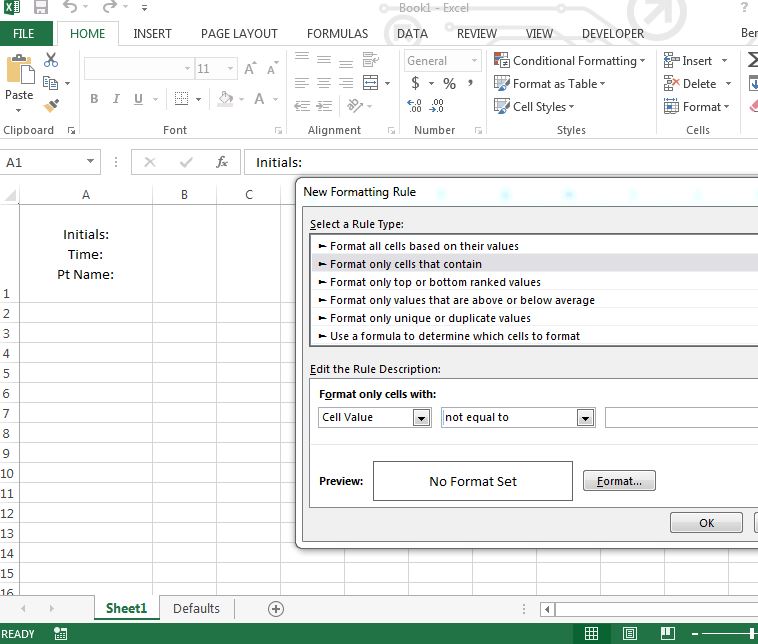
Task: Switch to DATA ribbon tab
Action: (412, 33)
